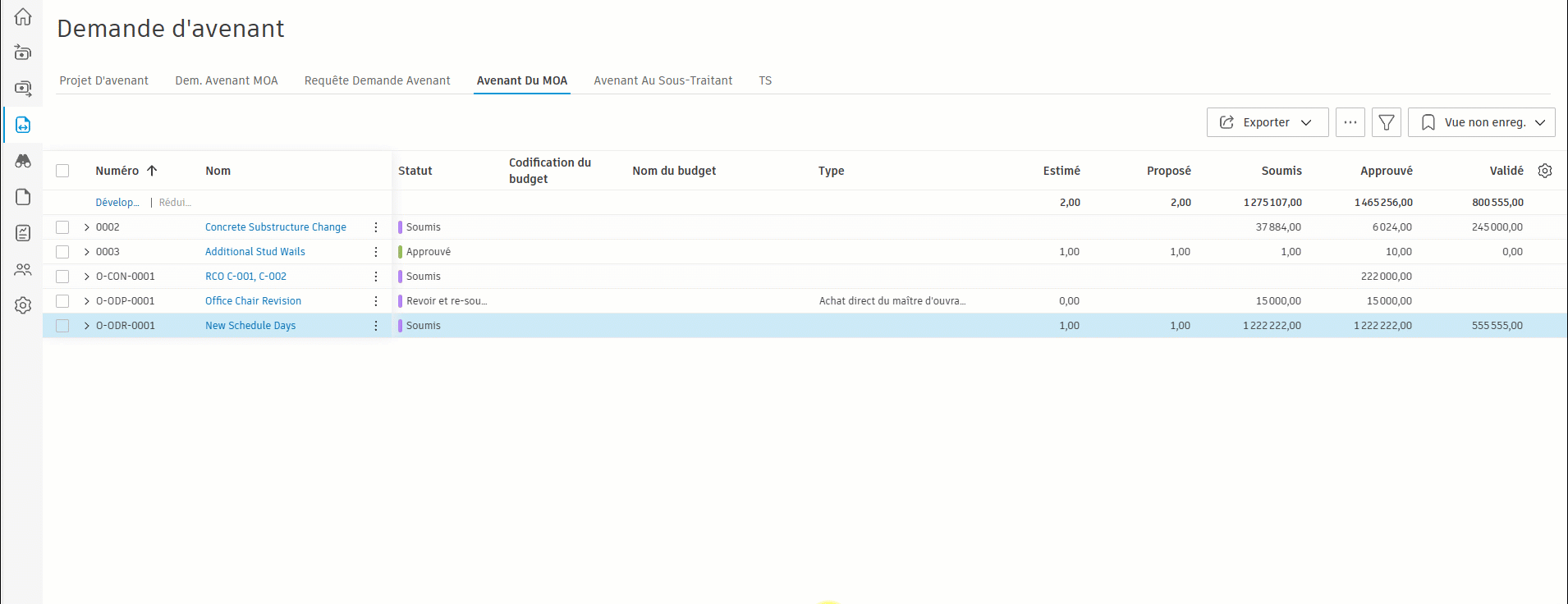Switch to the TS tab
This screenshot has width=1568, height=604.
click(765, 80)
